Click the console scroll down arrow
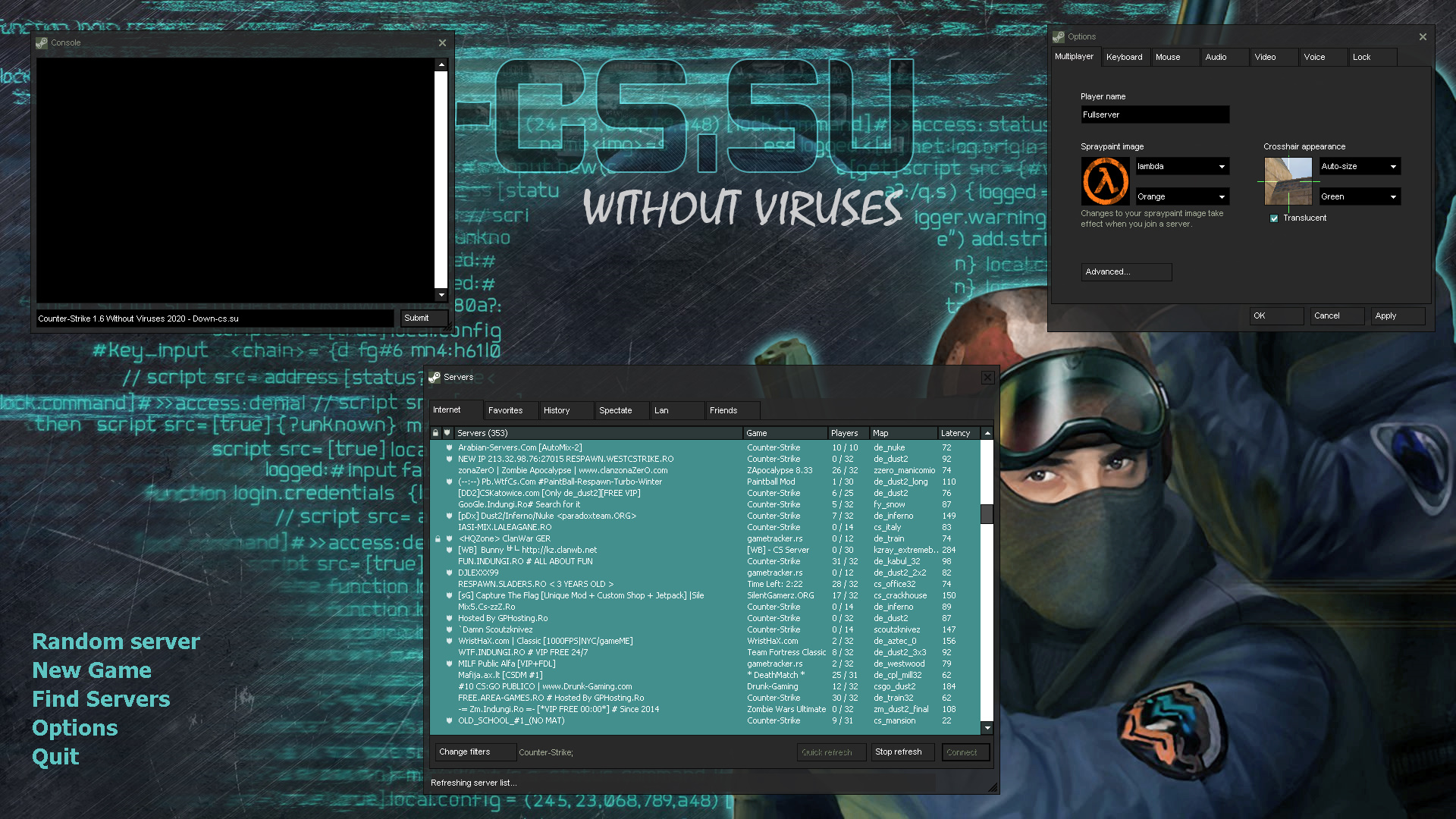 pos(441,295)
